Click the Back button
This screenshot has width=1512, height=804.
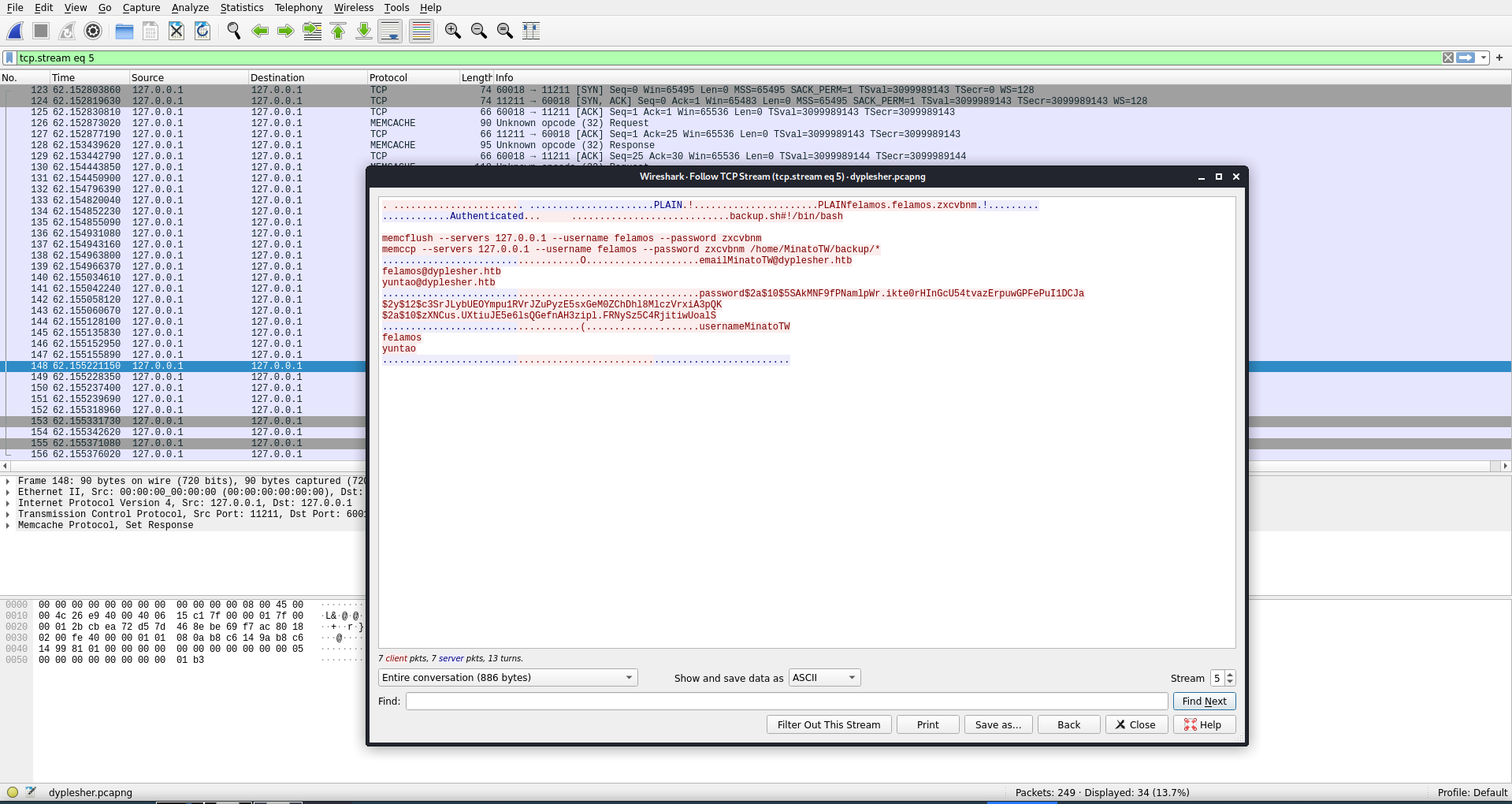[1069, 725]
